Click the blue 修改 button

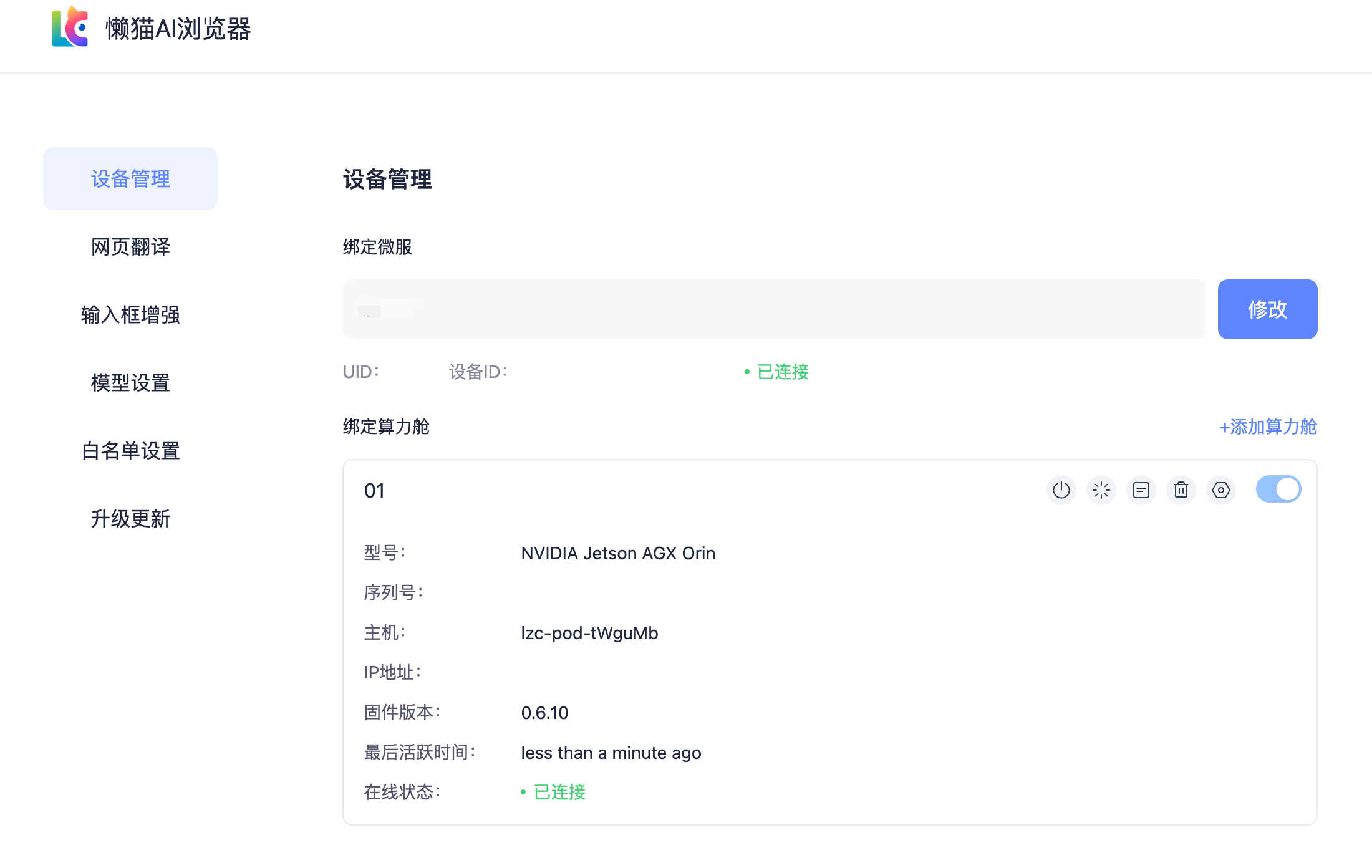click(x=1267, y=309)
